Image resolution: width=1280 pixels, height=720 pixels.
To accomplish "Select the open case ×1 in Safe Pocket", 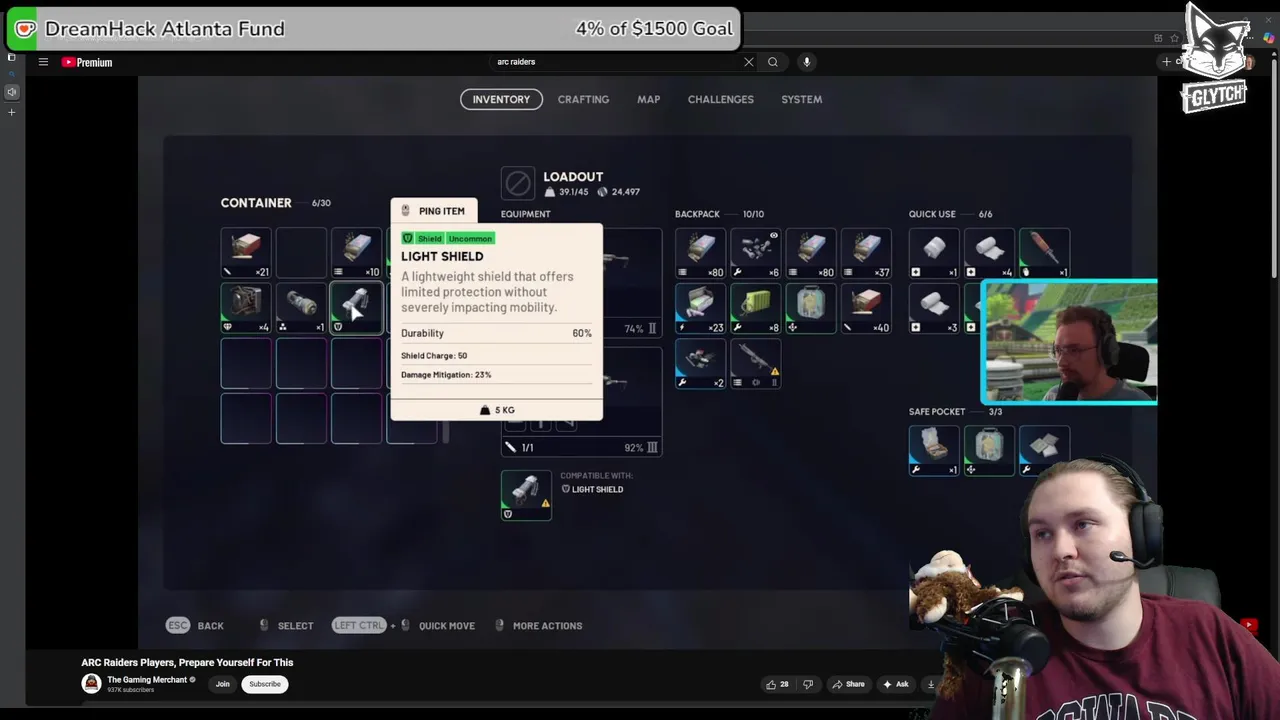I will [934, 450].
